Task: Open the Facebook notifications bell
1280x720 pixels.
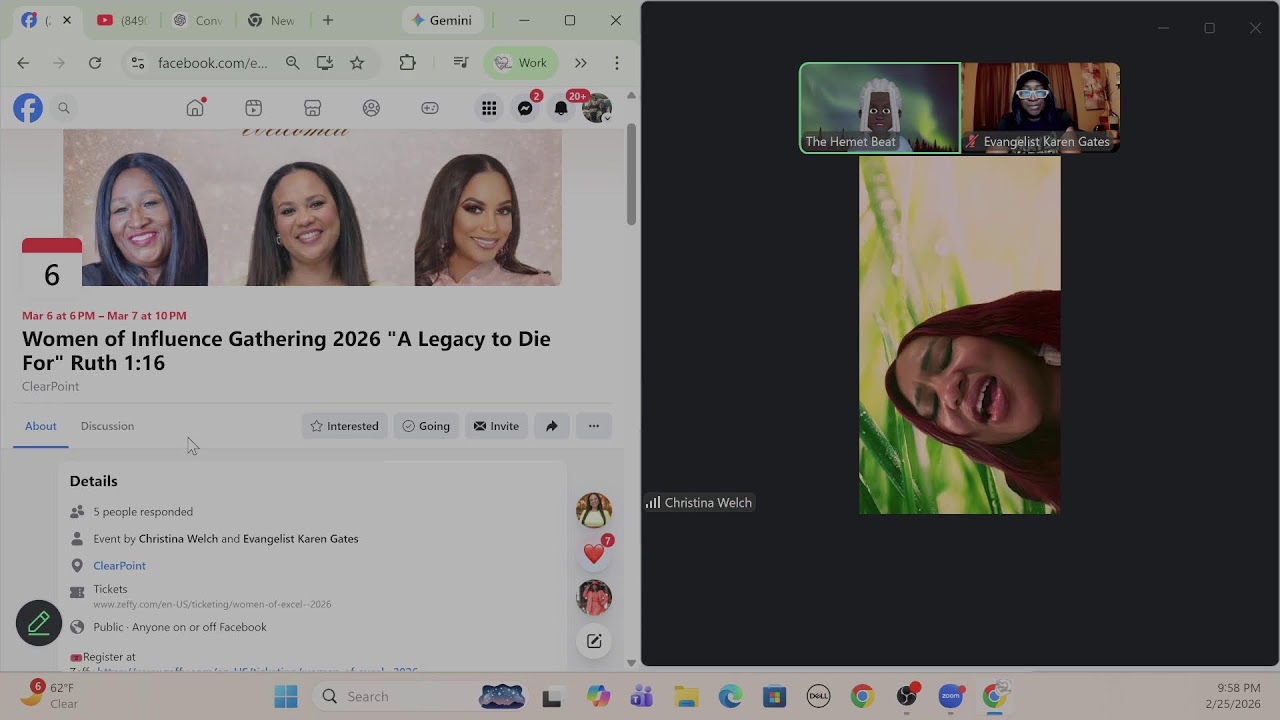Action: pos(561,108)
